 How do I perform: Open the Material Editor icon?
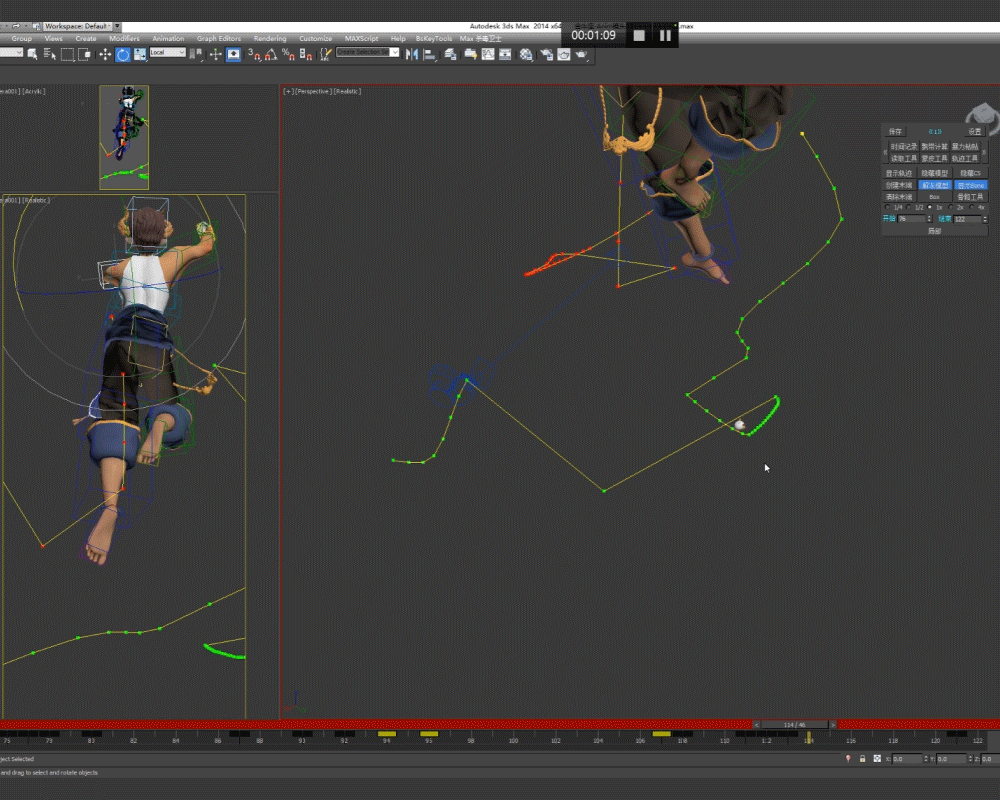click(526, 55)
